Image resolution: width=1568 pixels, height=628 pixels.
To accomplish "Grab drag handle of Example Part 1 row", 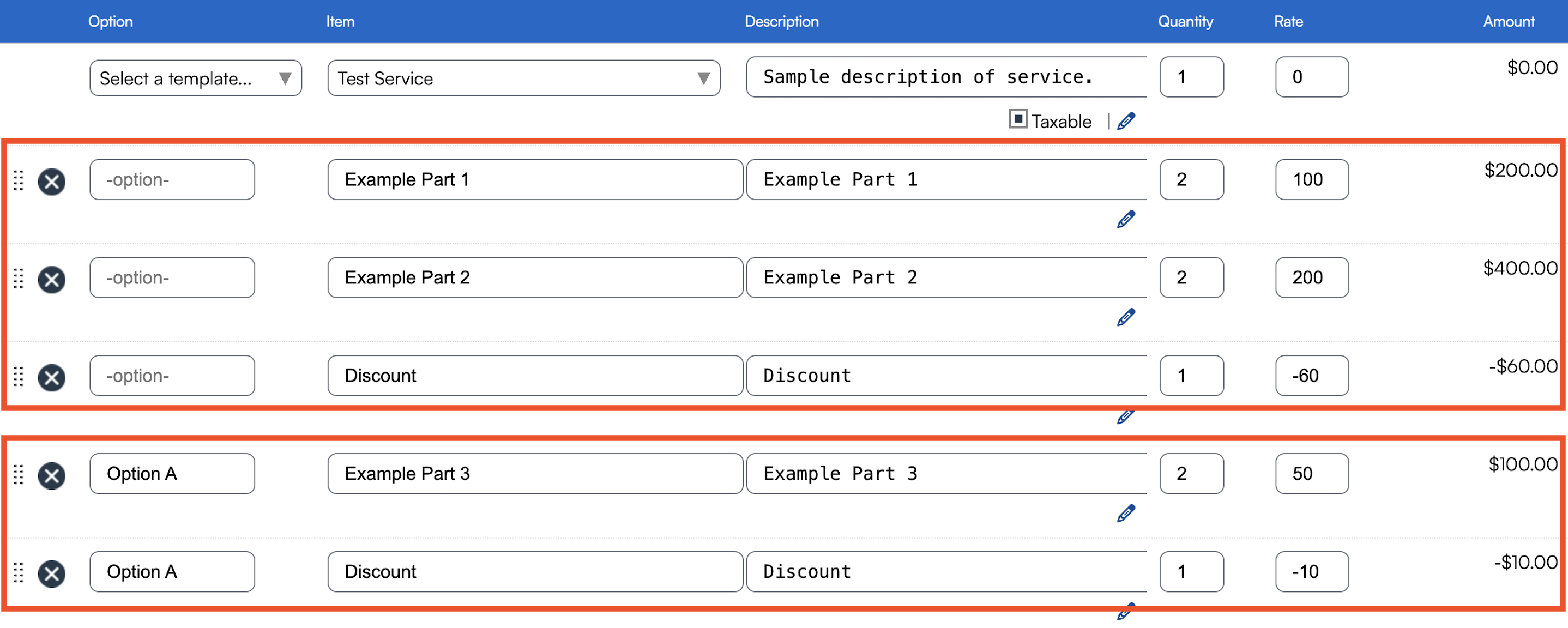I will point(18,181).
